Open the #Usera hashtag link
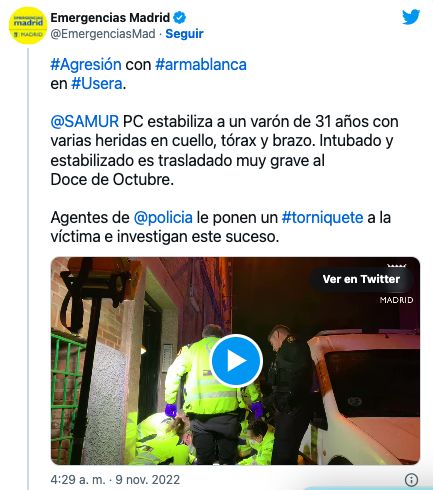 [x=97, y=84]
